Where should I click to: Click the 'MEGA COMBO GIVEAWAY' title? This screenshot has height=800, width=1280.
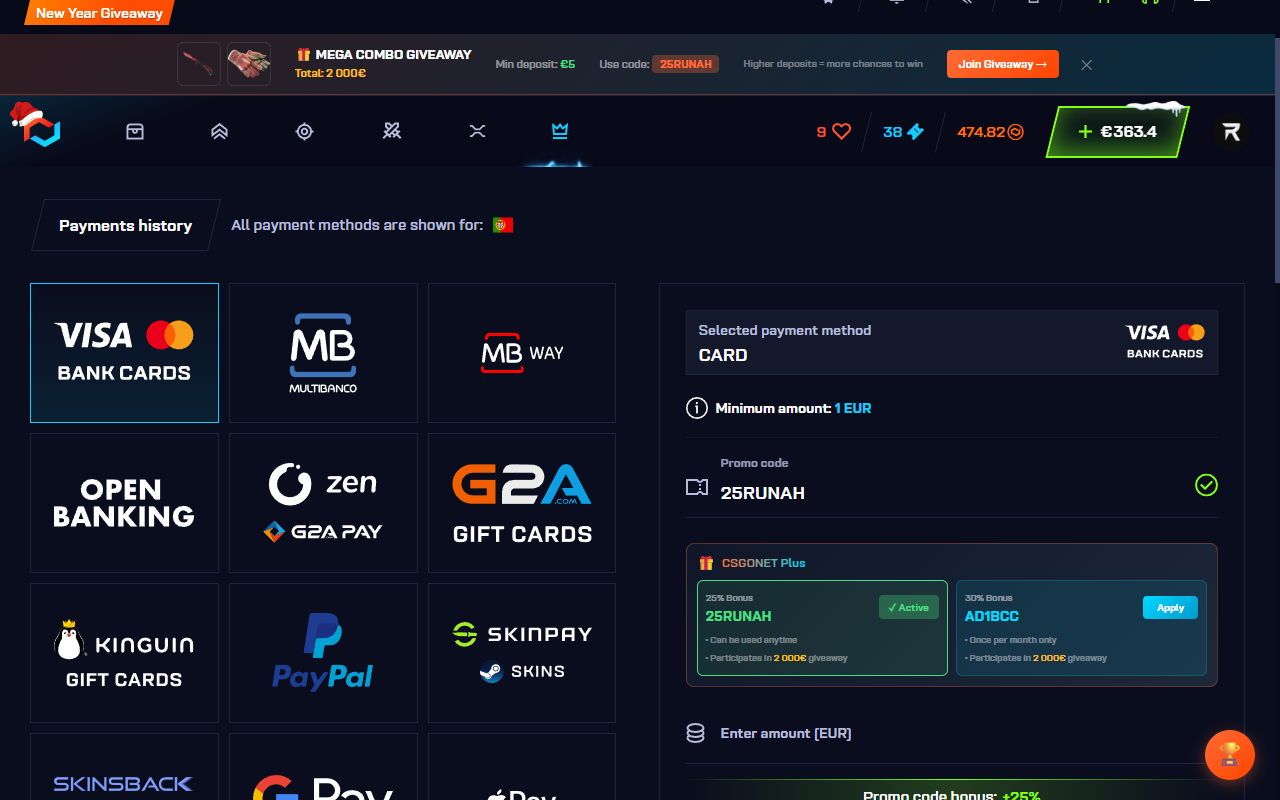(394, 55)
